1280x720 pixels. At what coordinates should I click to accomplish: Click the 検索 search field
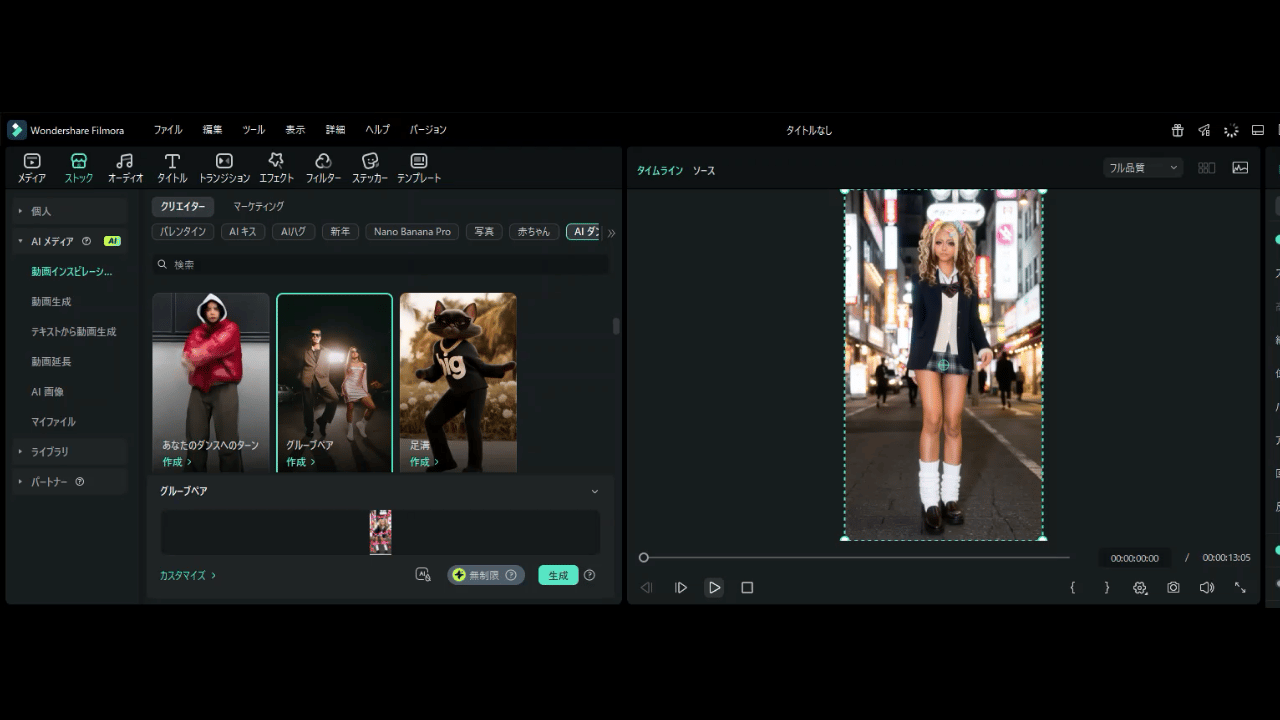click(x=380, y=265)
